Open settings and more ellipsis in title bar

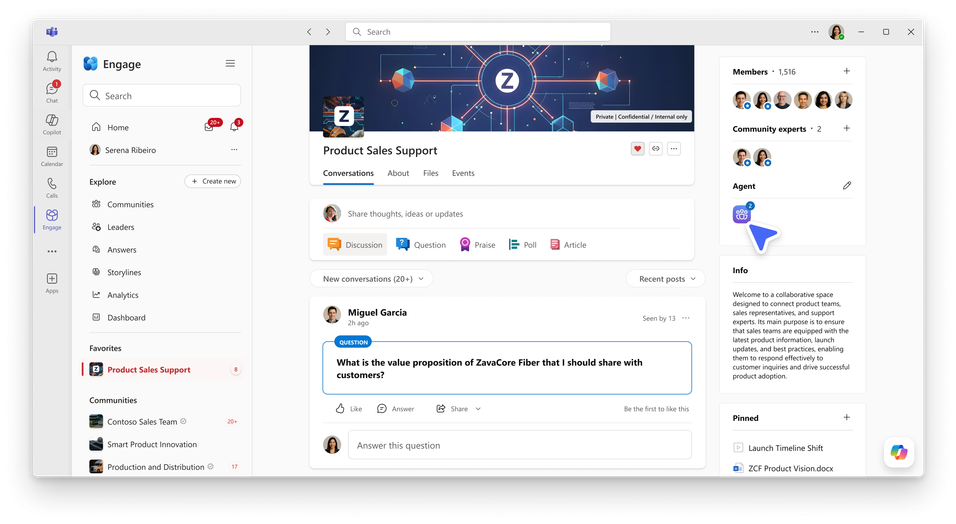815,32
